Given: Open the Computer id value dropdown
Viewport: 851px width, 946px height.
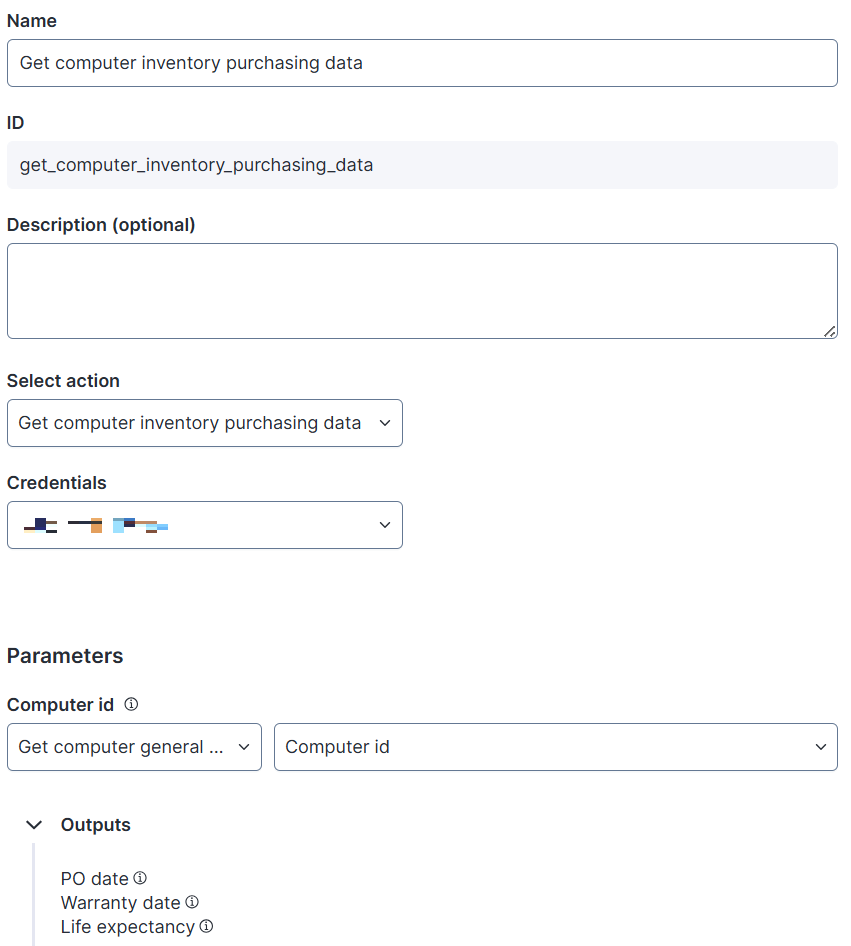Looking at the screenshot, I should click(x=555, y=747).
